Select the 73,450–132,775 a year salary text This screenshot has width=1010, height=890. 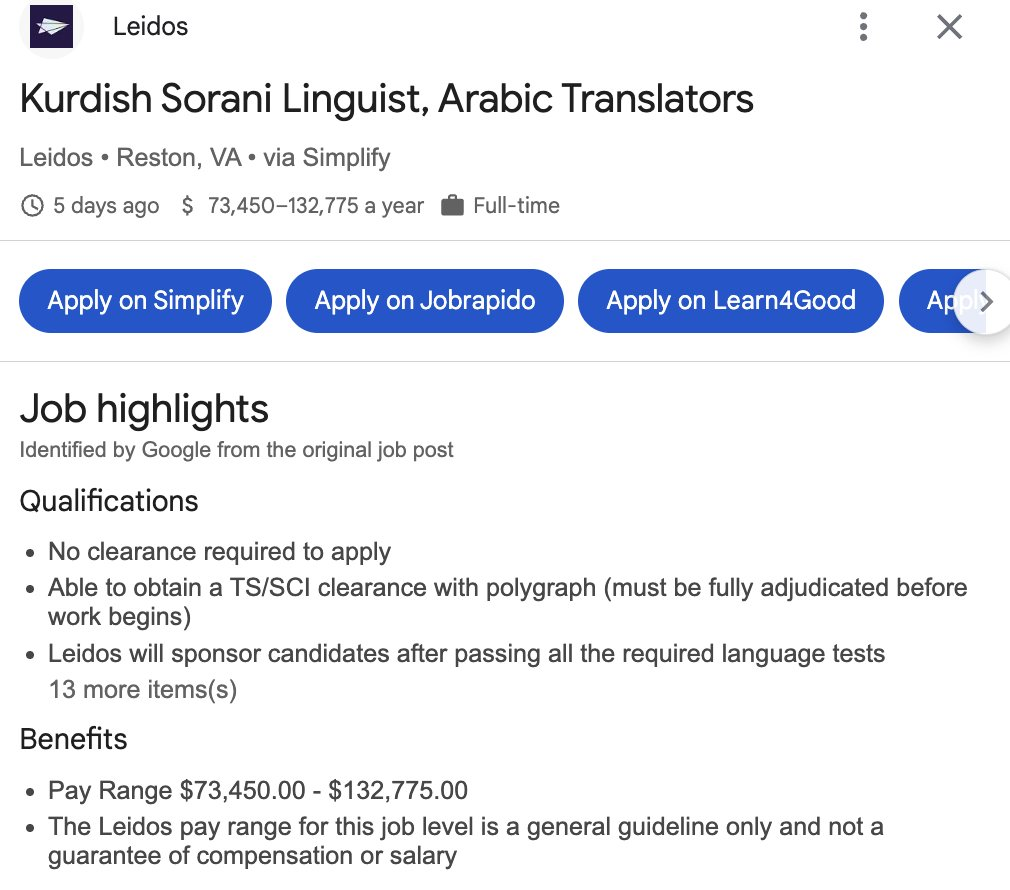[315, 206]
